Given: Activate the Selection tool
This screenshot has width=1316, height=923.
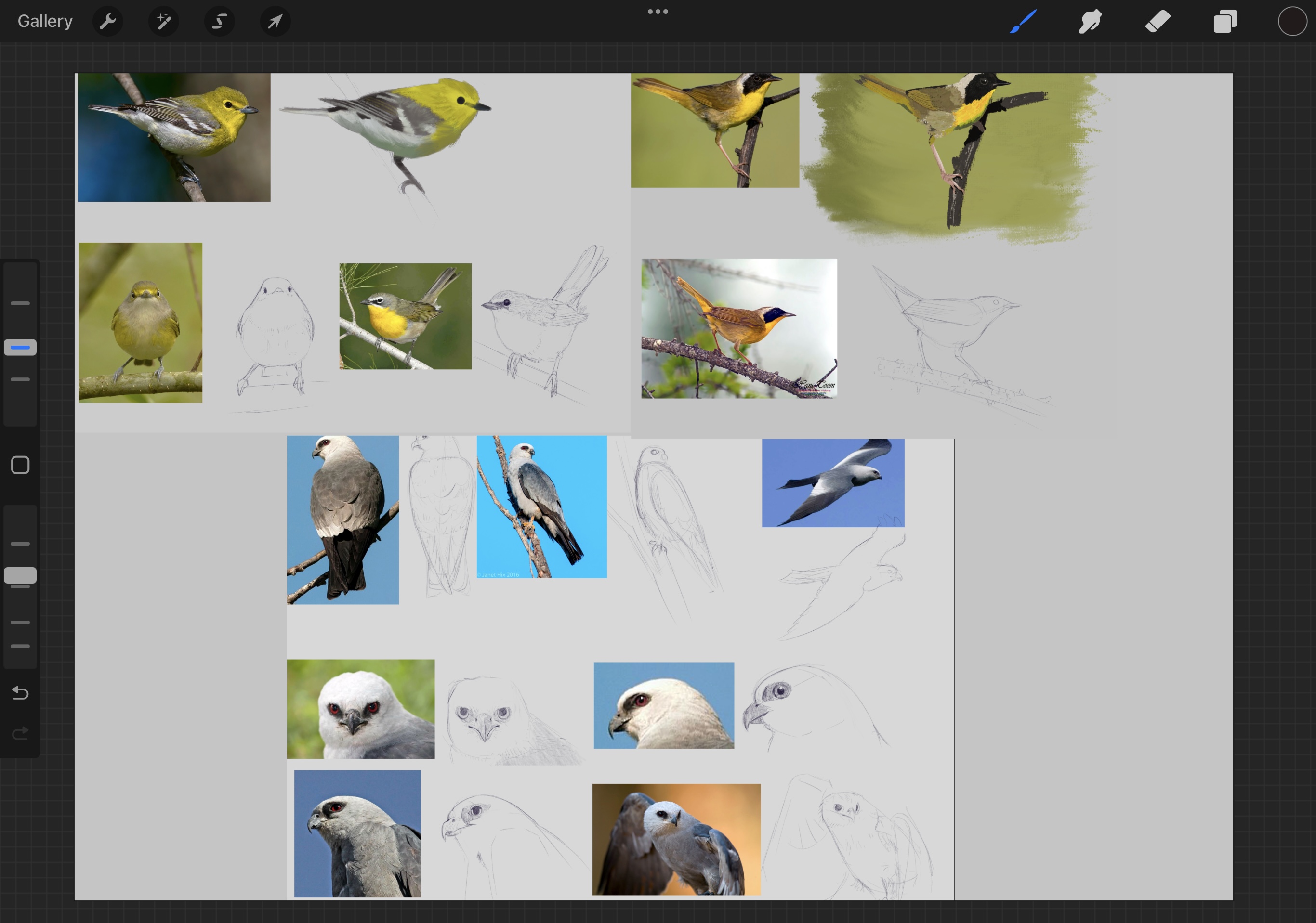Looking at the screenshot, I should 220,22.
